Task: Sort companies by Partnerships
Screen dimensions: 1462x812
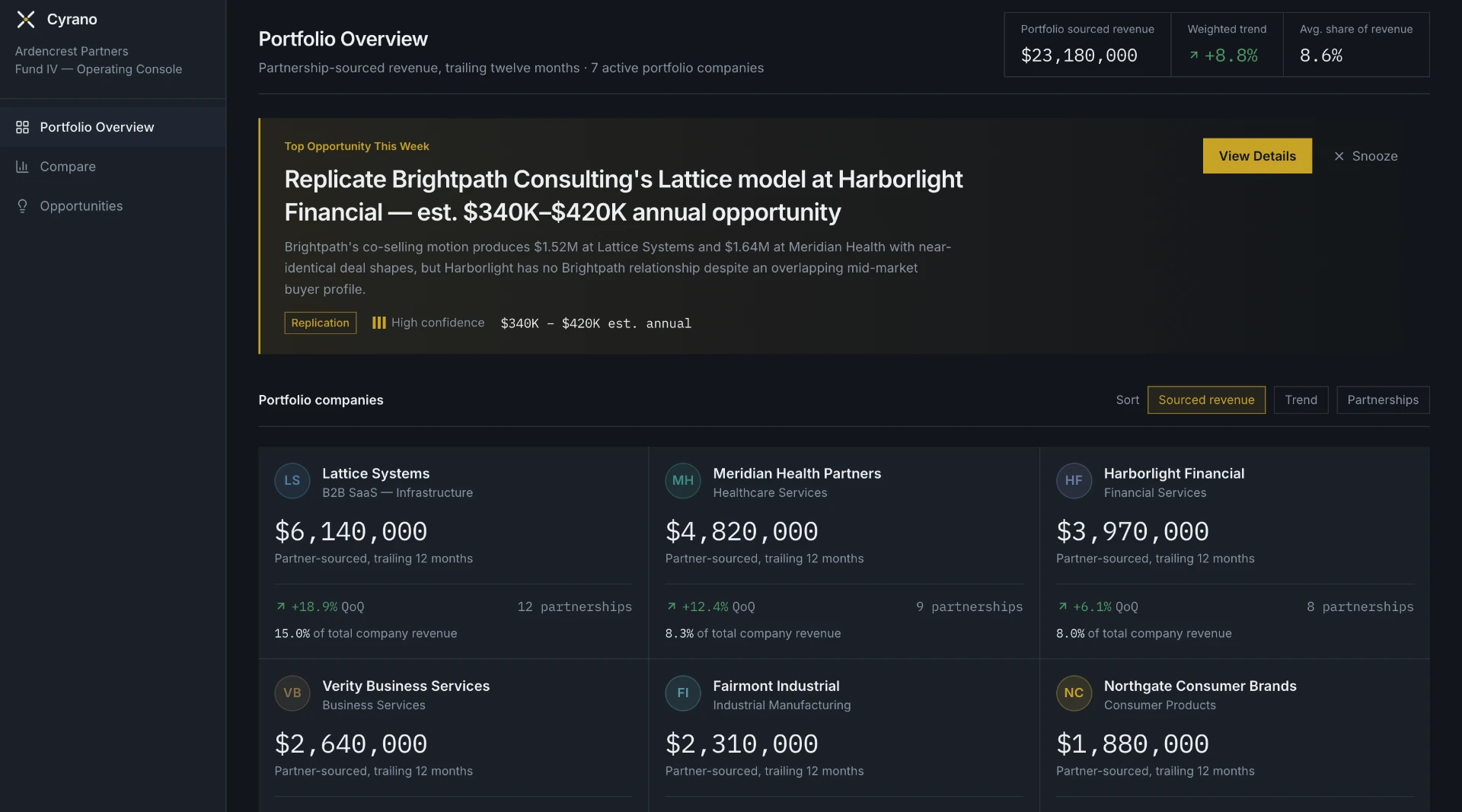Action: coord(1383,400)
